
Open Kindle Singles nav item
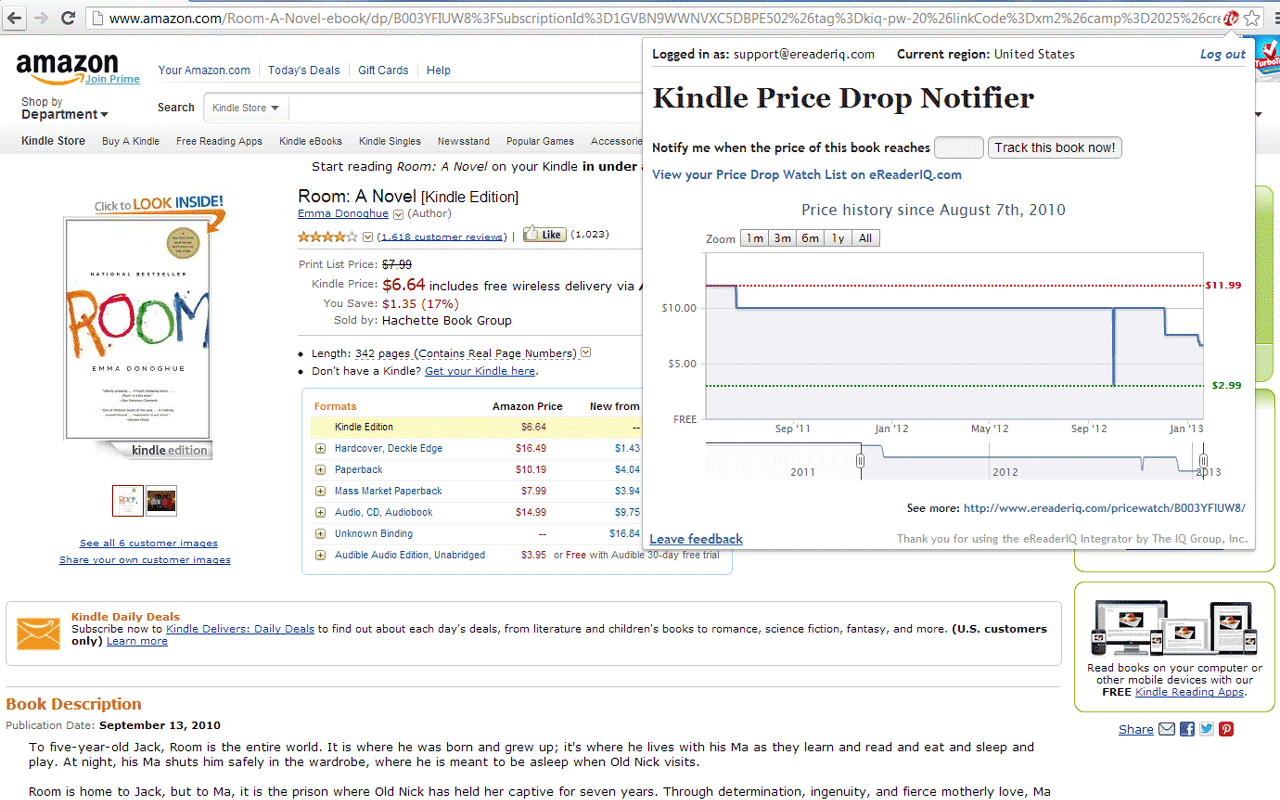pyautogui.click(x=390, y=141)
